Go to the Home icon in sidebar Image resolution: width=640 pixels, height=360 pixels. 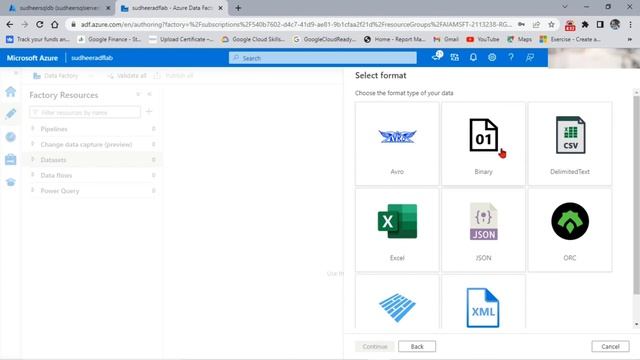[11, 91]
